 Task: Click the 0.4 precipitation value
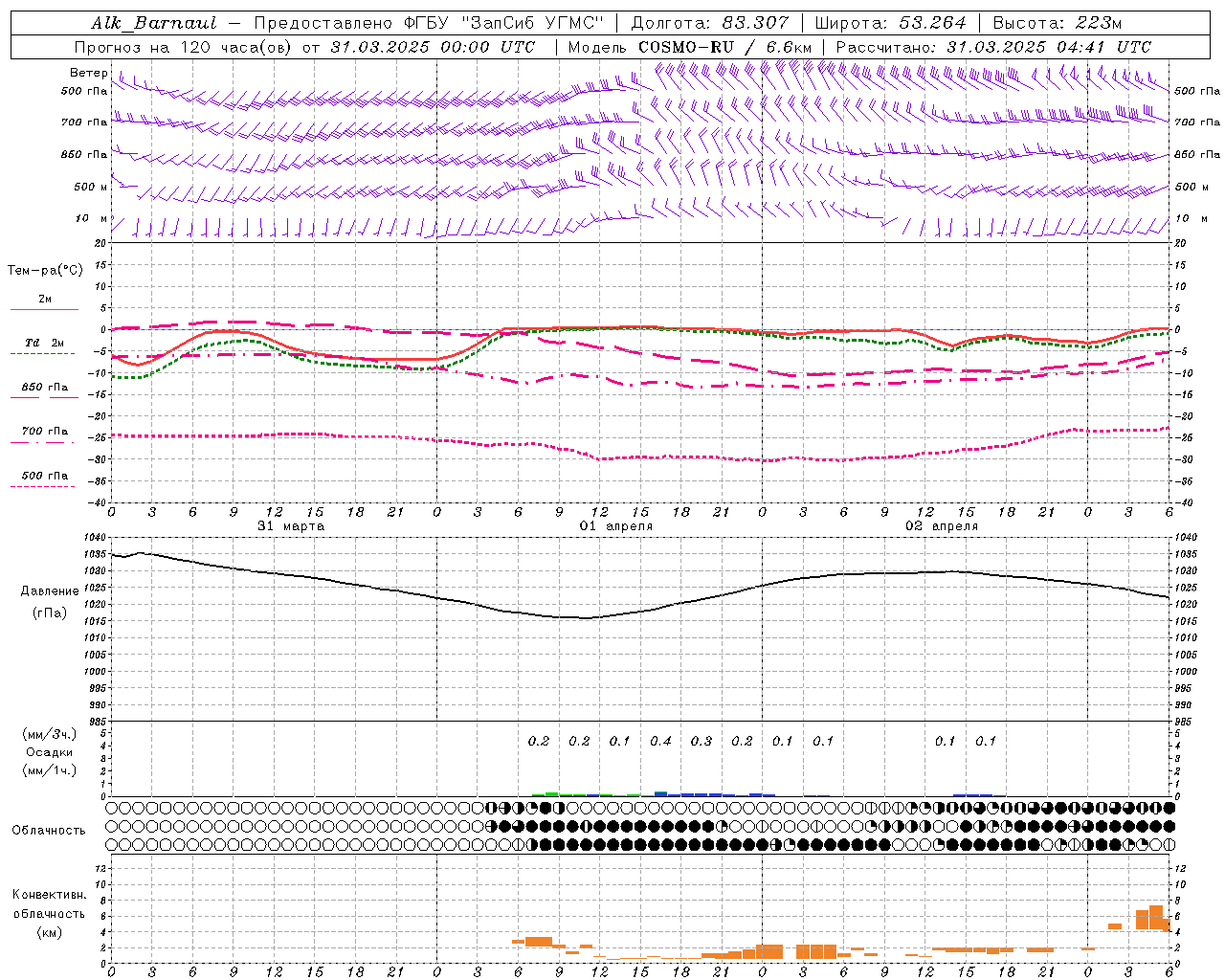pos(660,741)
